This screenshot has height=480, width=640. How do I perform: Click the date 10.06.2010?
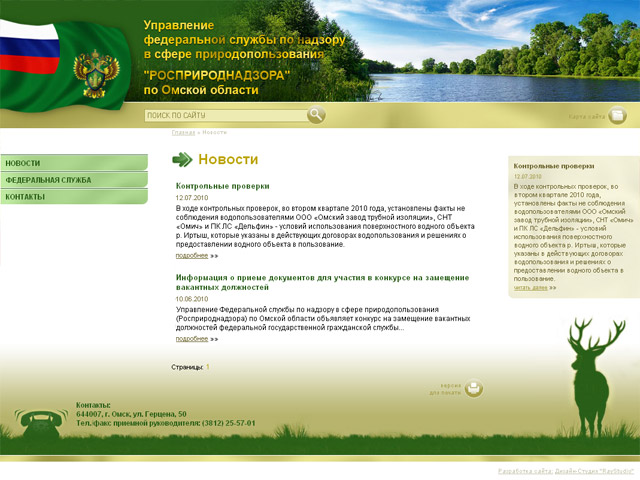[192, 299]
